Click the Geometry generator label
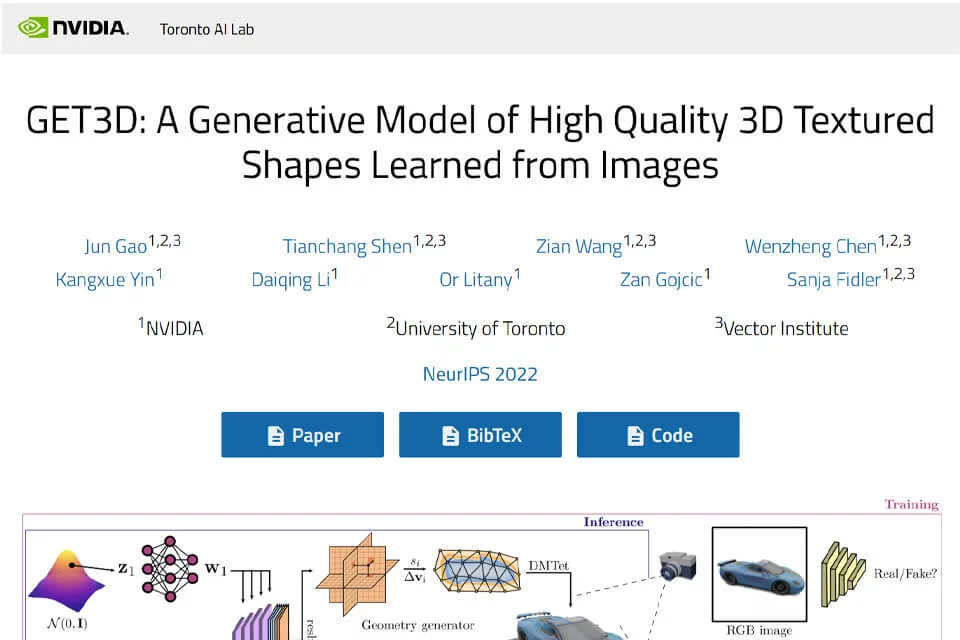 (x=418, y=625)
